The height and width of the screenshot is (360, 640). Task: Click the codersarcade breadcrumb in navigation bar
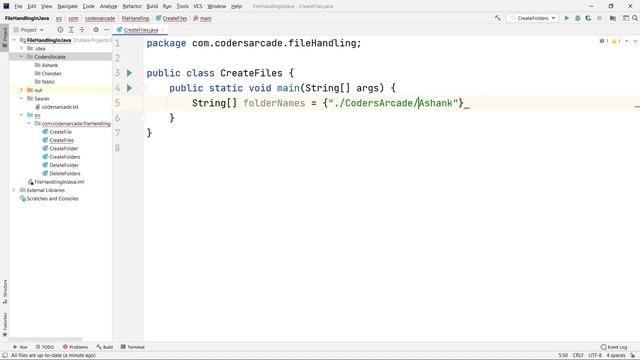pos(100,18)
